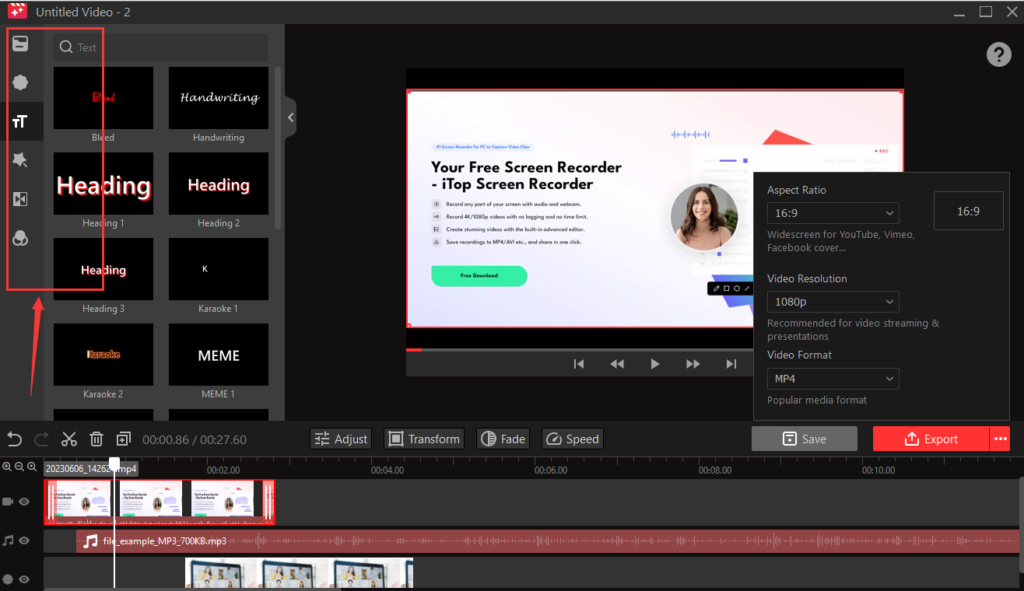The height and width of the screenshot is (591, 1024).
Task: Select the MEME 1 text style
Action: coord(218,355)
